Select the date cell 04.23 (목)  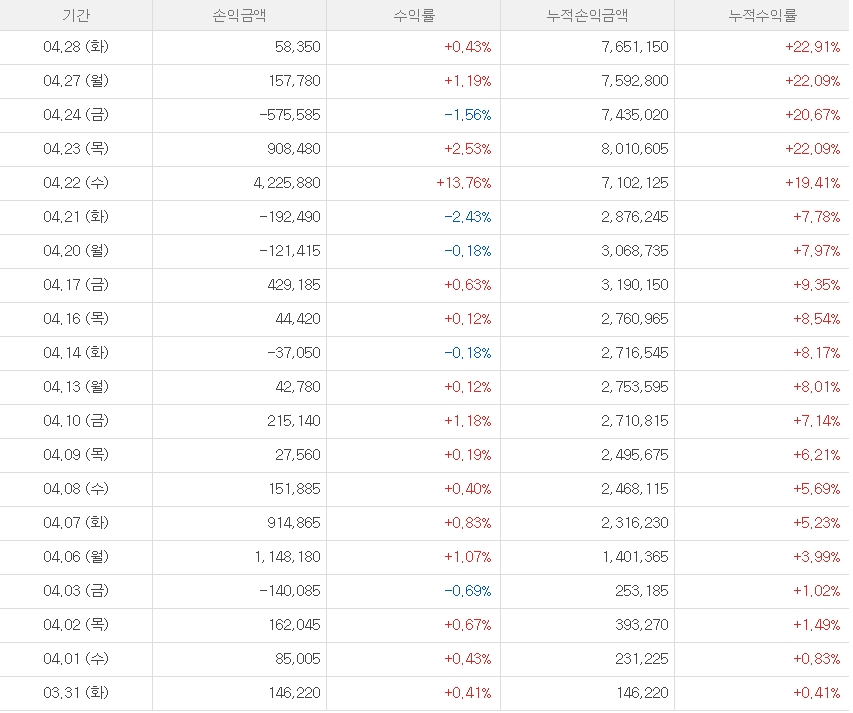[76, 148]
